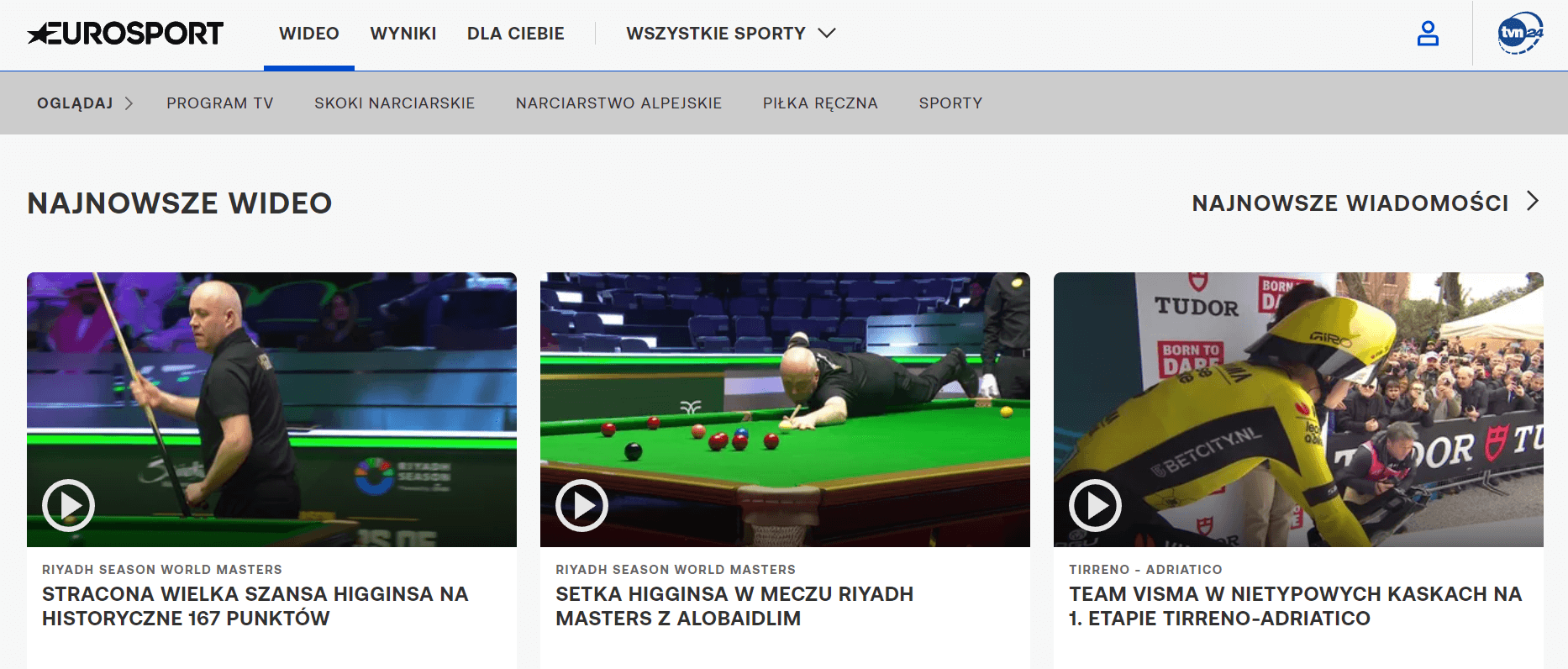1568x669 pixels.
Task: Open the yellow-helmet cyclist thumbnail
Action: coord(1298,409)
